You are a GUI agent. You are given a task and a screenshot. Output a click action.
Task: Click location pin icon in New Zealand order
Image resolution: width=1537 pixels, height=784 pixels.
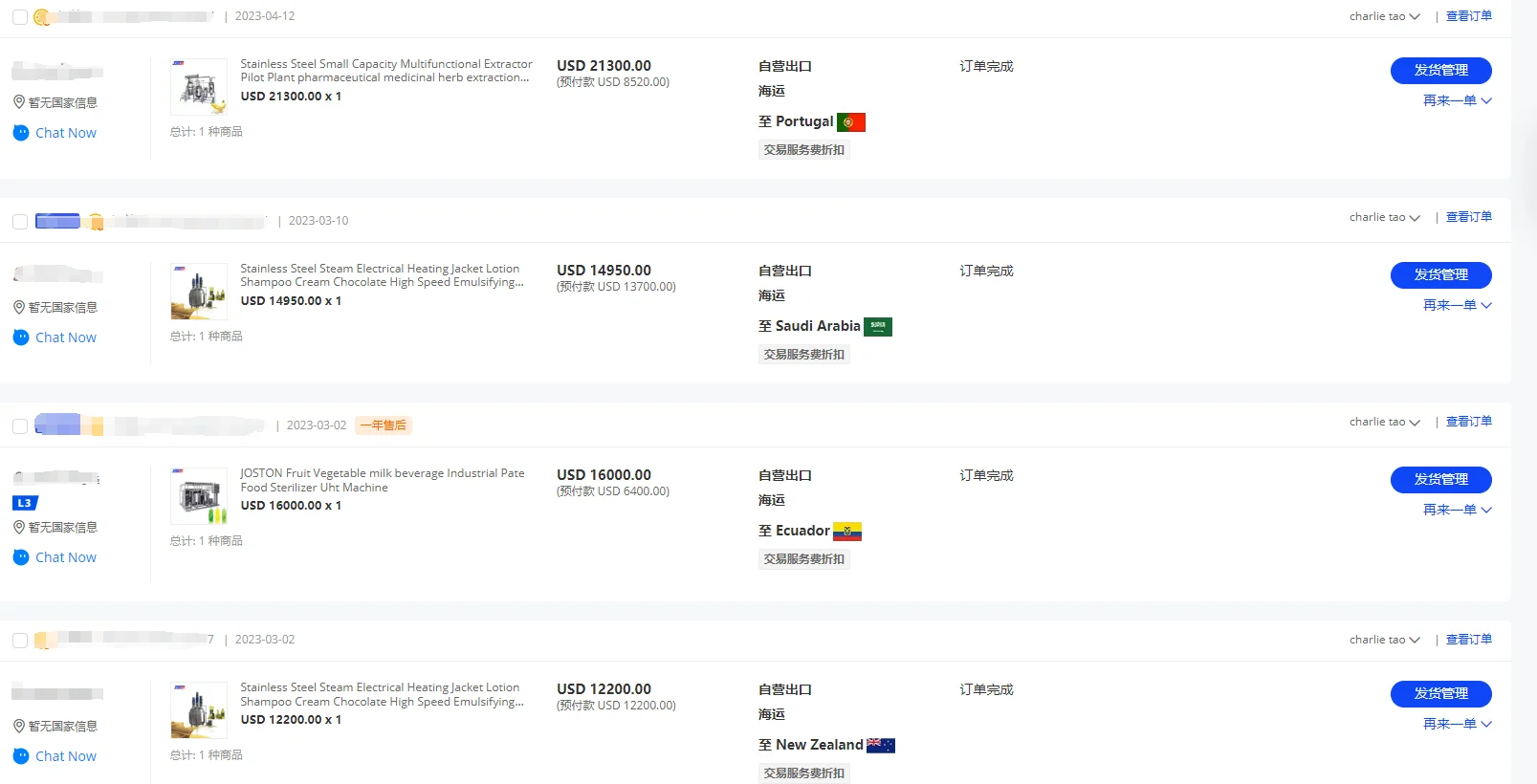click(x=19, y=726)
